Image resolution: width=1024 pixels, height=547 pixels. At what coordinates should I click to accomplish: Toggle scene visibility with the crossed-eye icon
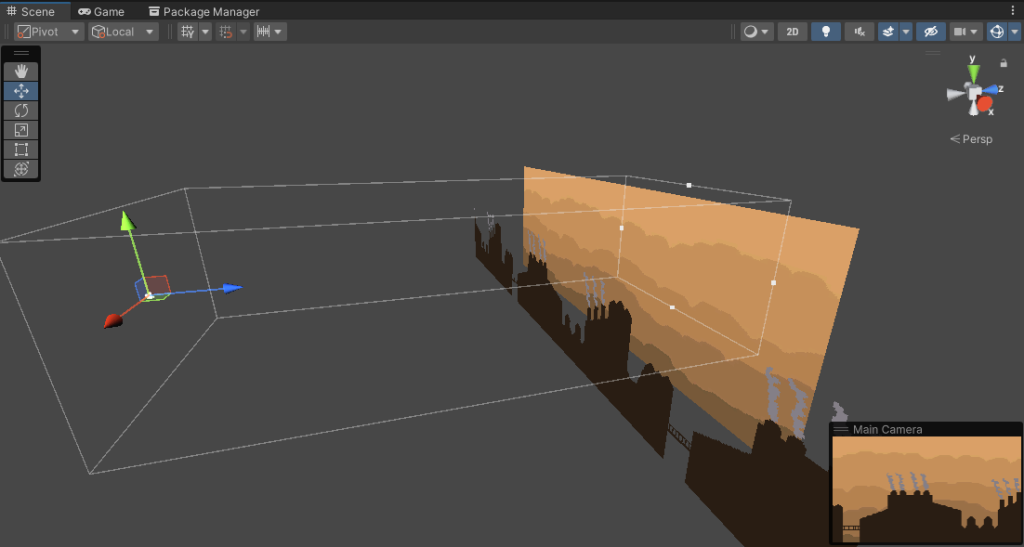pyautogui.click(x=932, y=32)
